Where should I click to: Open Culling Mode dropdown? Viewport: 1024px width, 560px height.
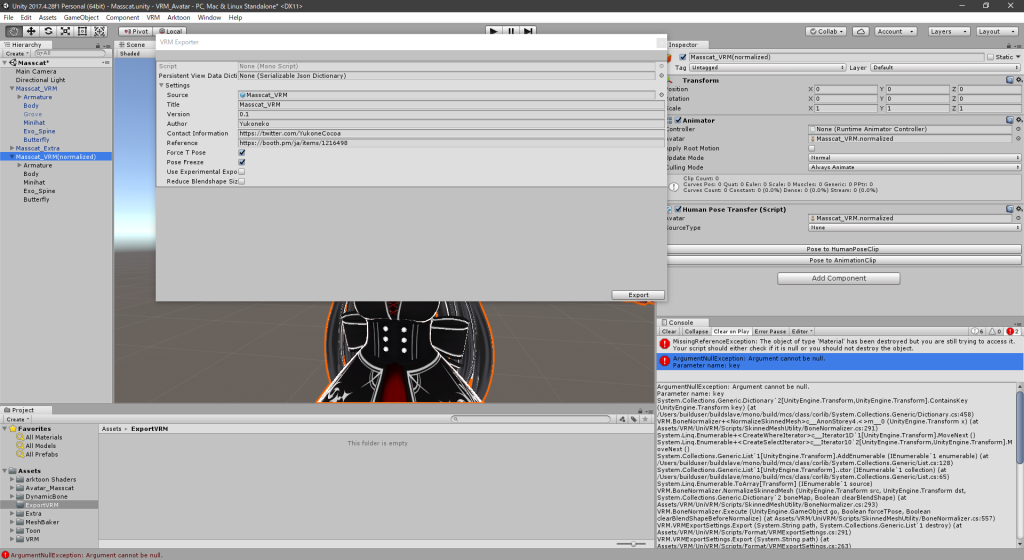pos(914,167)
